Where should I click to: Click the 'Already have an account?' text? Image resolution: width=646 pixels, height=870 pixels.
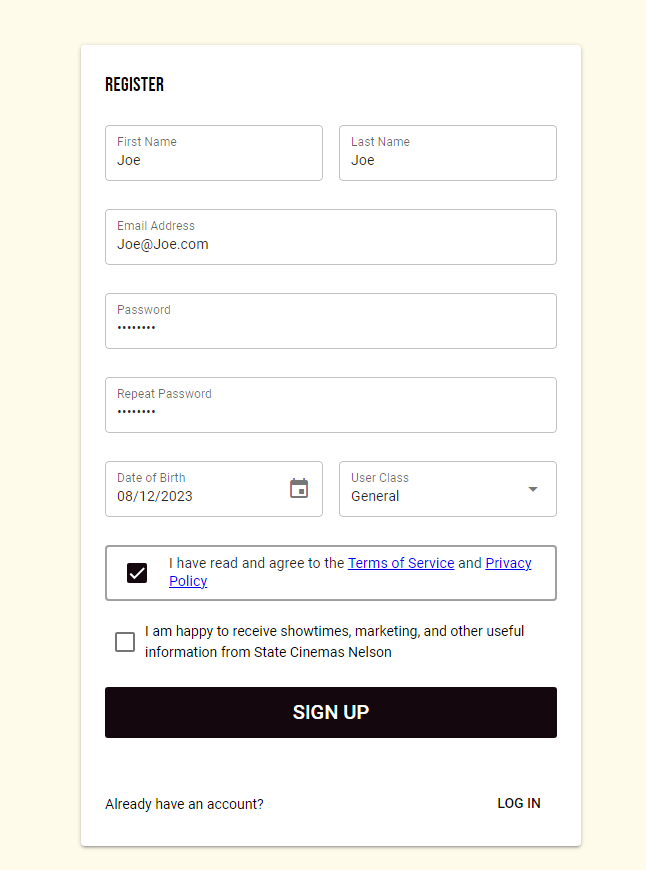(184, 804)
